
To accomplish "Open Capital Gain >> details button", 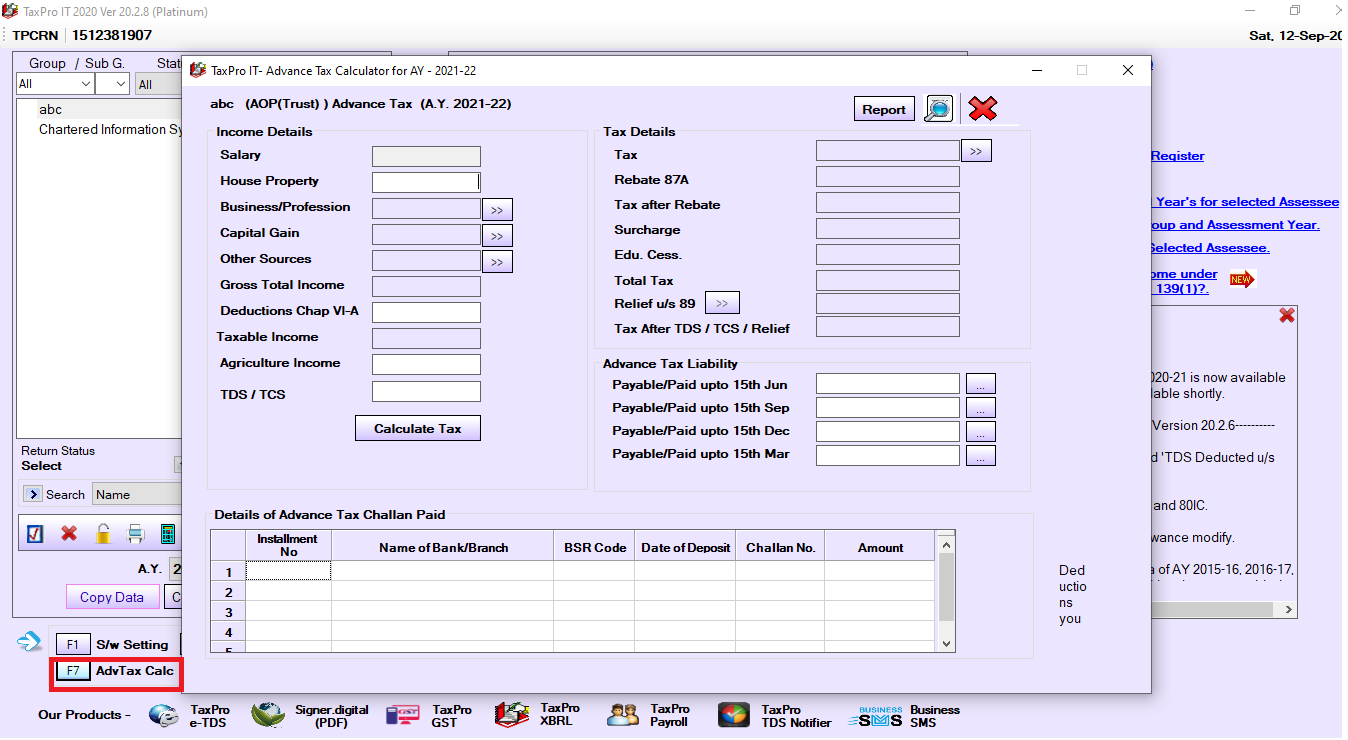I will [x=497, y=236].
